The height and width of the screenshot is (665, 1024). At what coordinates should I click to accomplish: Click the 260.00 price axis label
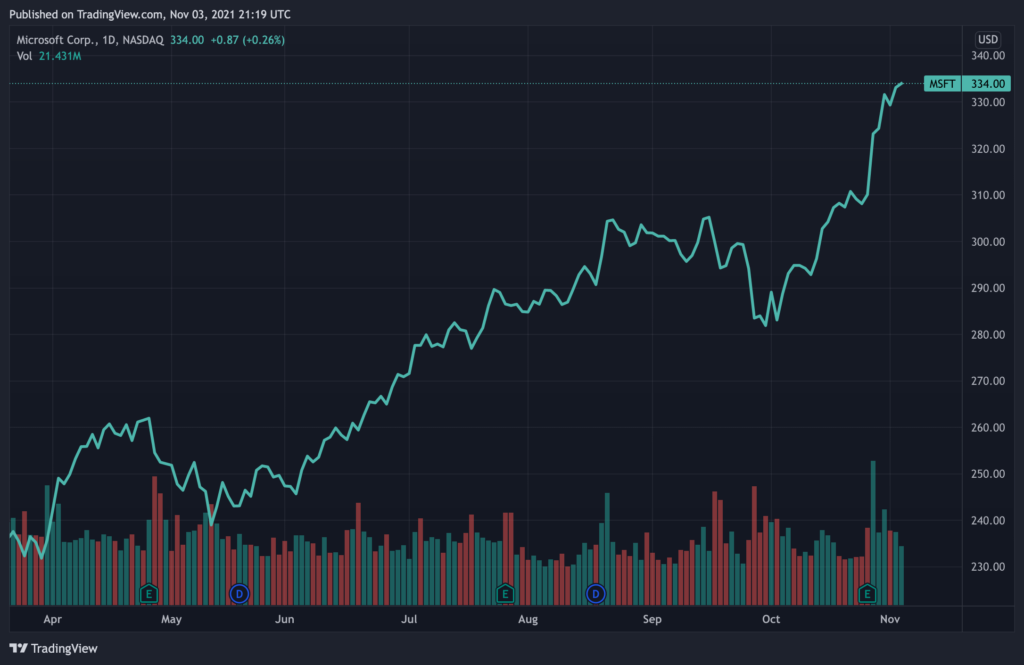click(987, 428)
